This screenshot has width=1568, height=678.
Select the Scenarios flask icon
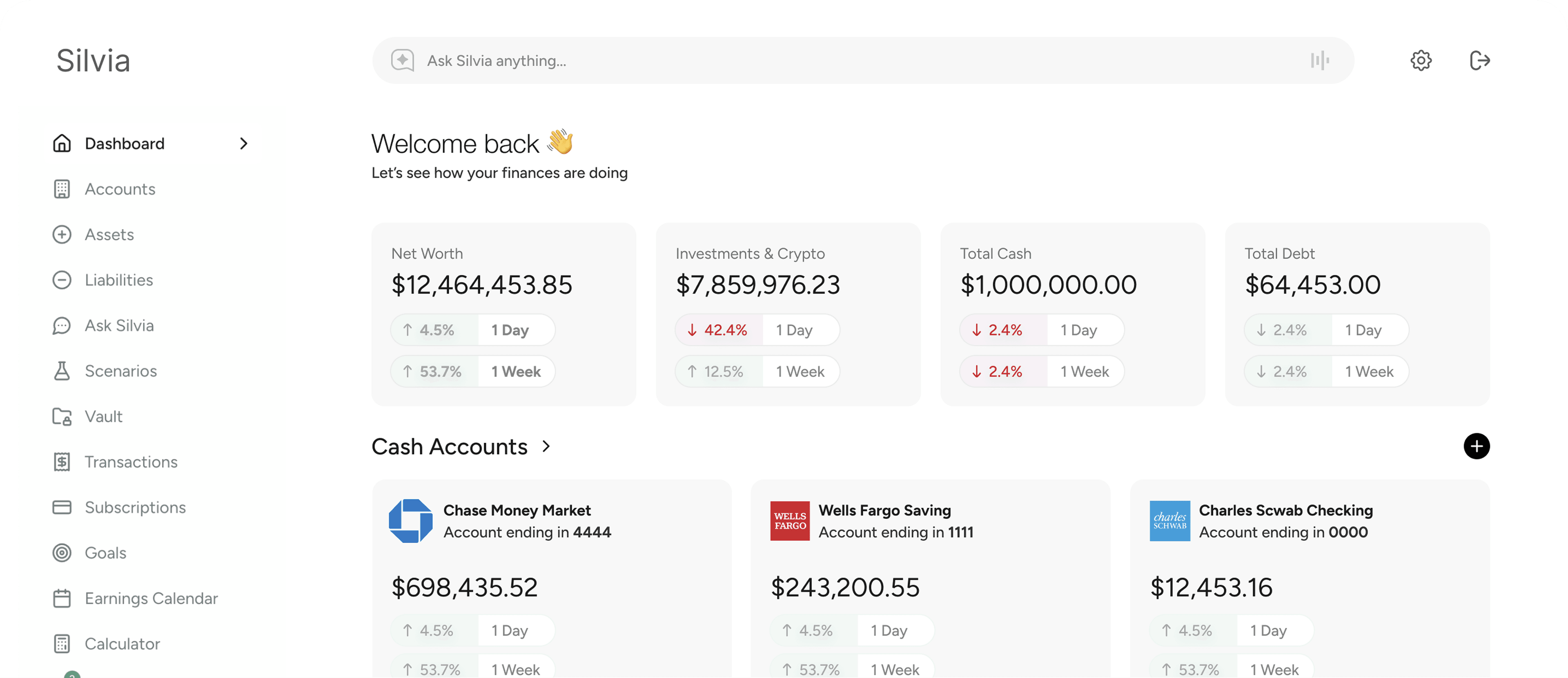(62, 370)
